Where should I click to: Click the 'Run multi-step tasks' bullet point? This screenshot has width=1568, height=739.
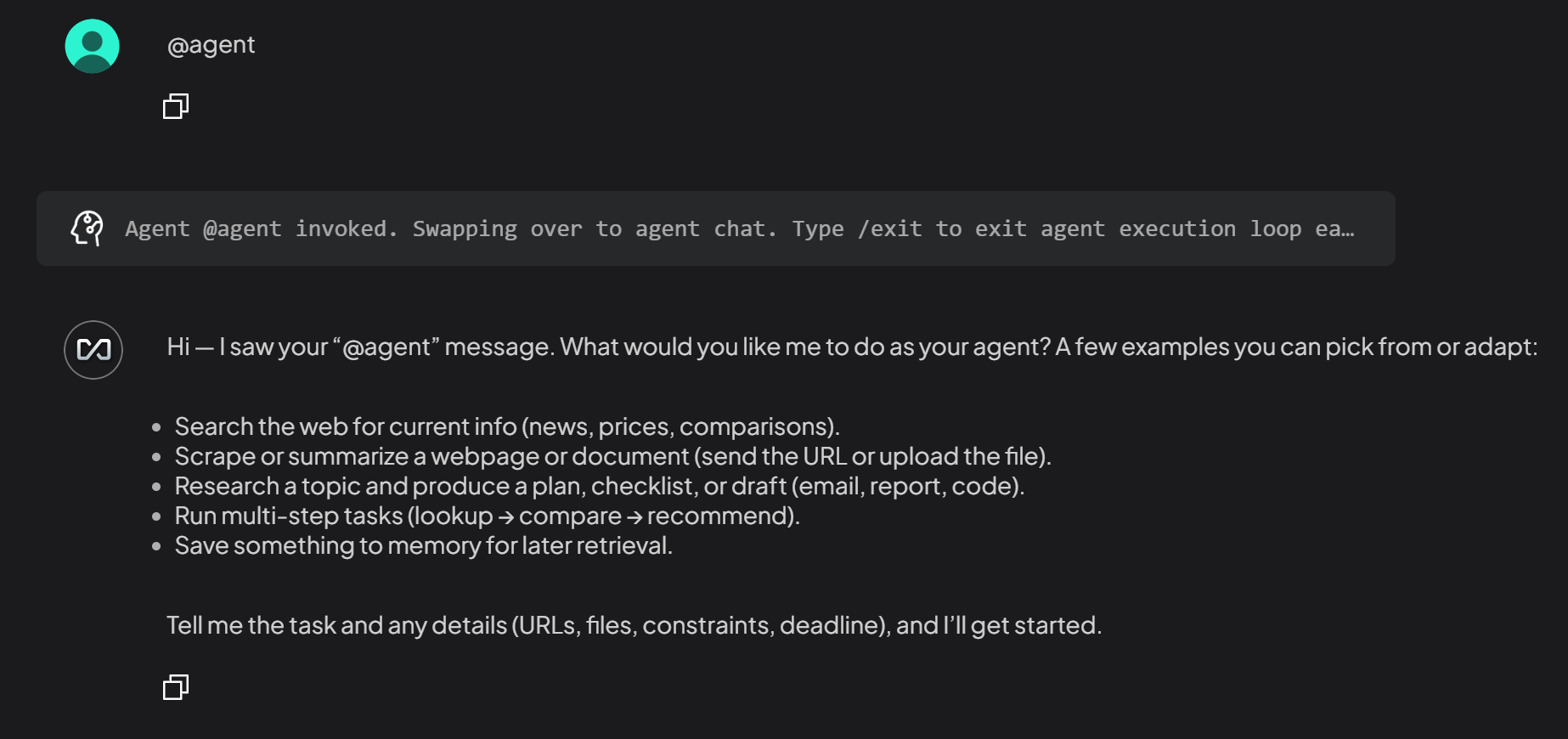pyautogui.click(x=487, y=516)
